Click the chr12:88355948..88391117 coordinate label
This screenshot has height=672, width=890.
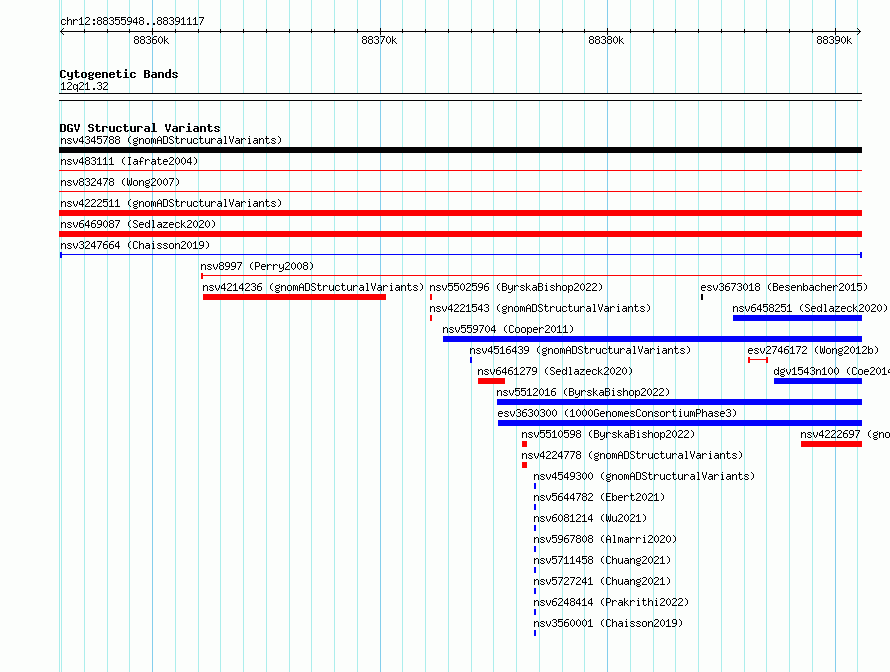click(132, 21)
